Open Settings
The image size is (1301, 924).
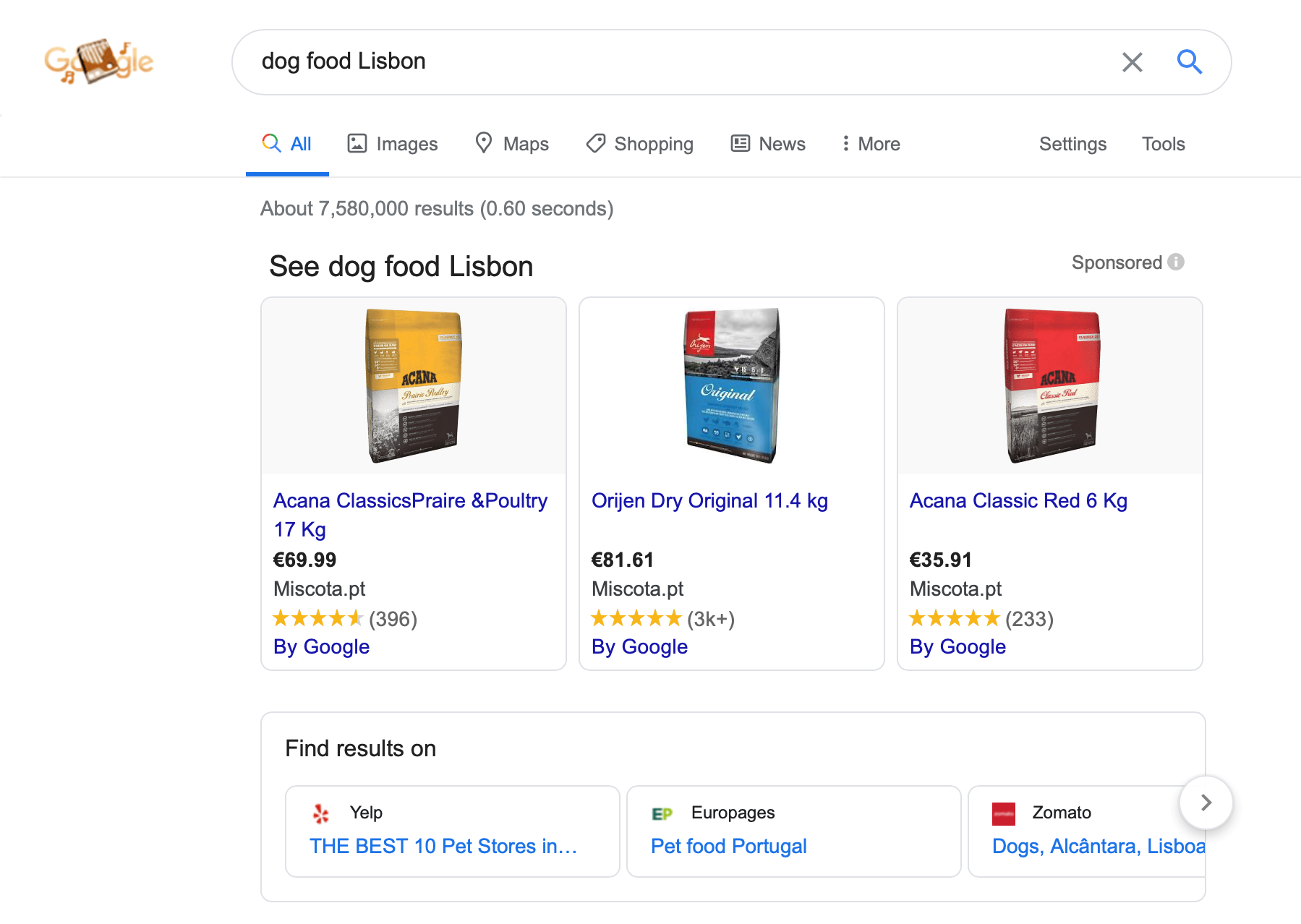tap(1072, 144)
